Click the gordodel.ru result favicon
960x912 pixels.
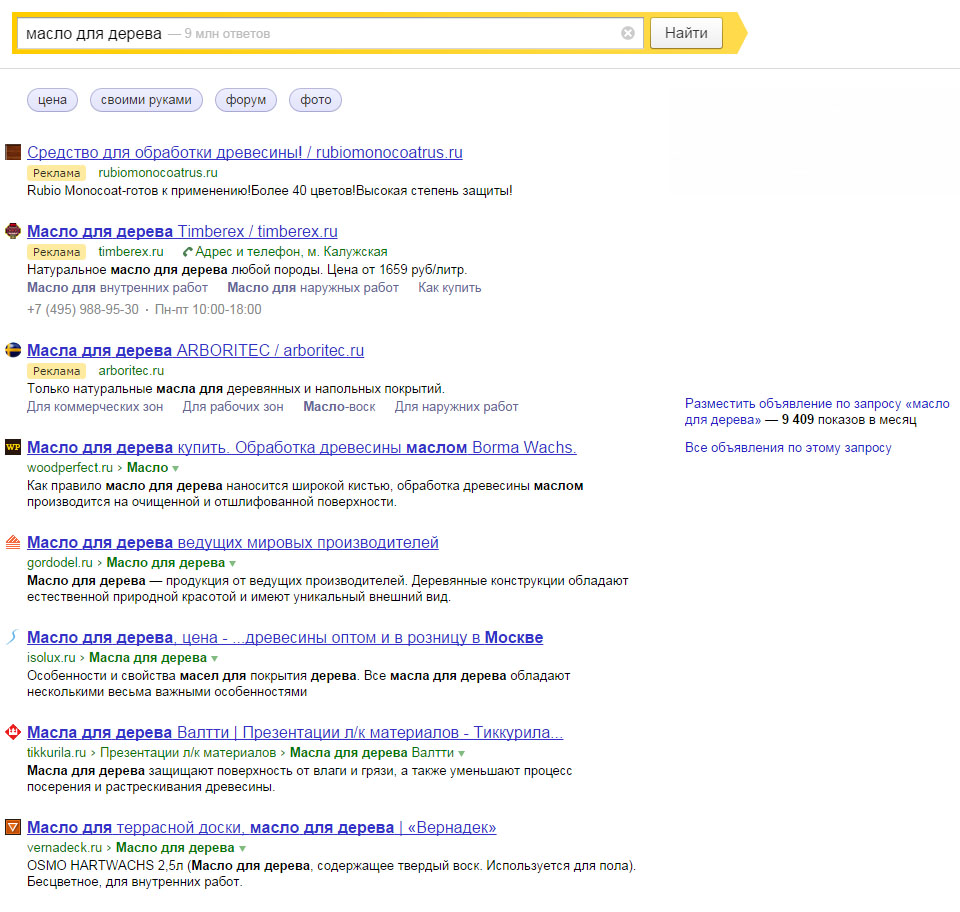coord(13,542)
